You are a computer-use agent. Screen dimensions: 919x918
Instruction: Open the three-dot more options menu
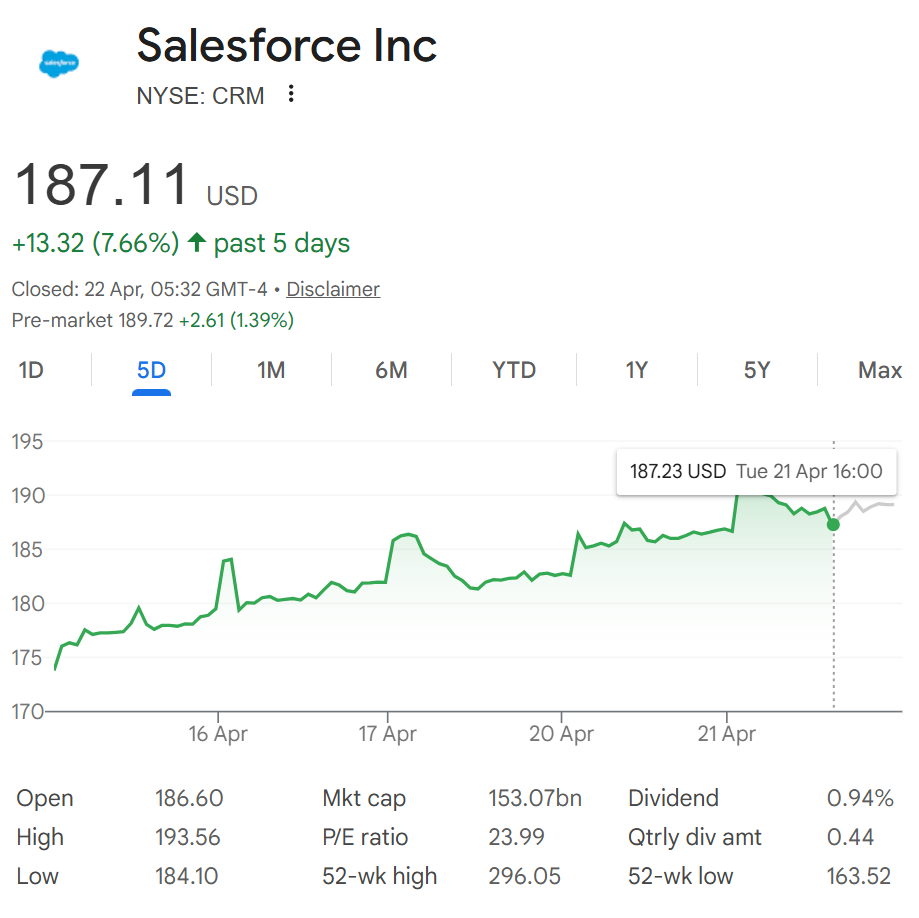pyautogui.click(x=291, y=95)
